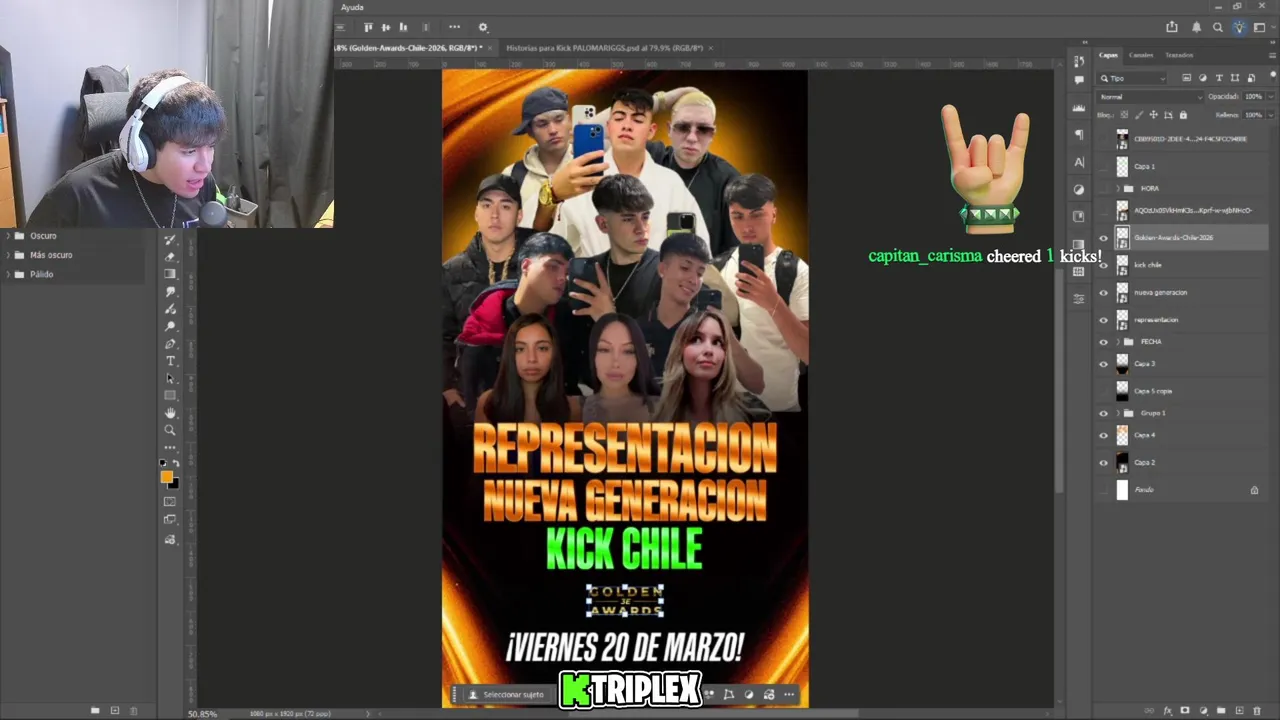
Task: Hide the Capa 2 layer
Action: click(x=1104, y=462)
